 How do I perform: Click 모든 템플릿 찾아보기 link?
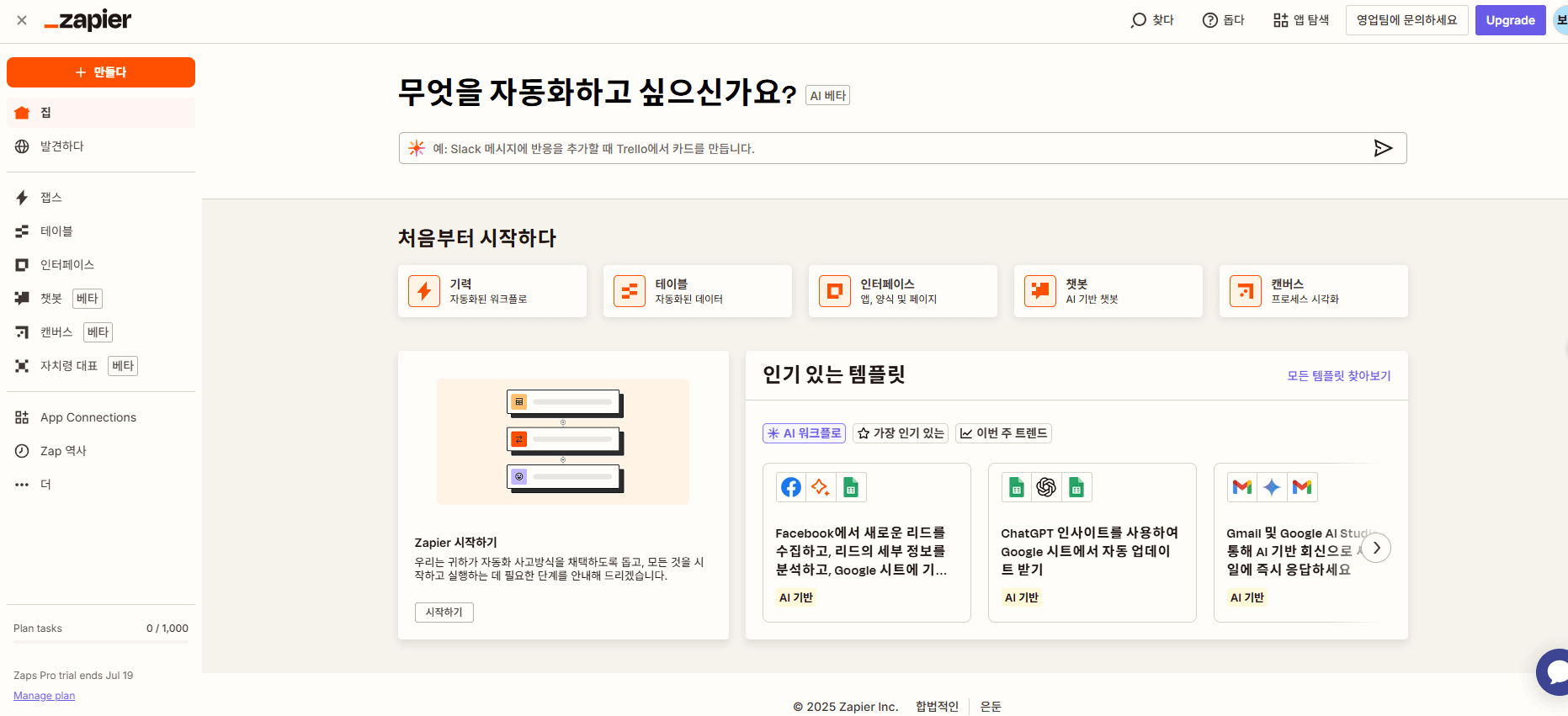pyautogui.click(x=1339, y=375)
